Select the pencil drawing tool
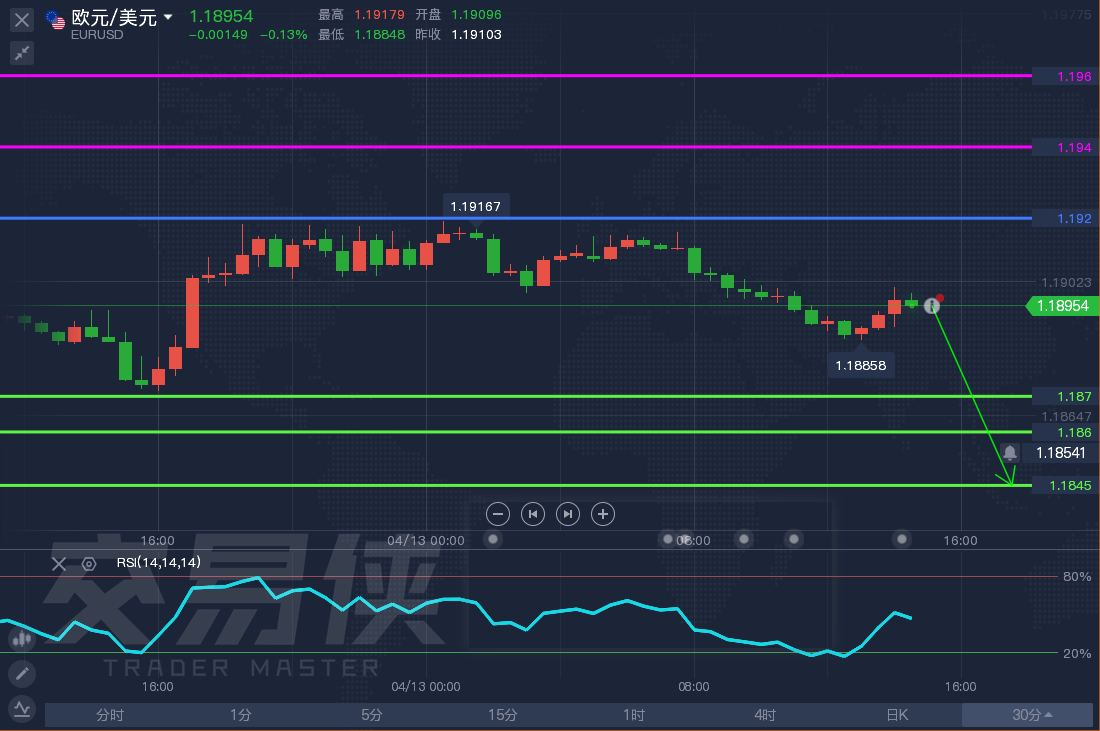The width and height of the screenshot is (1100, 731). coord(22,674)
